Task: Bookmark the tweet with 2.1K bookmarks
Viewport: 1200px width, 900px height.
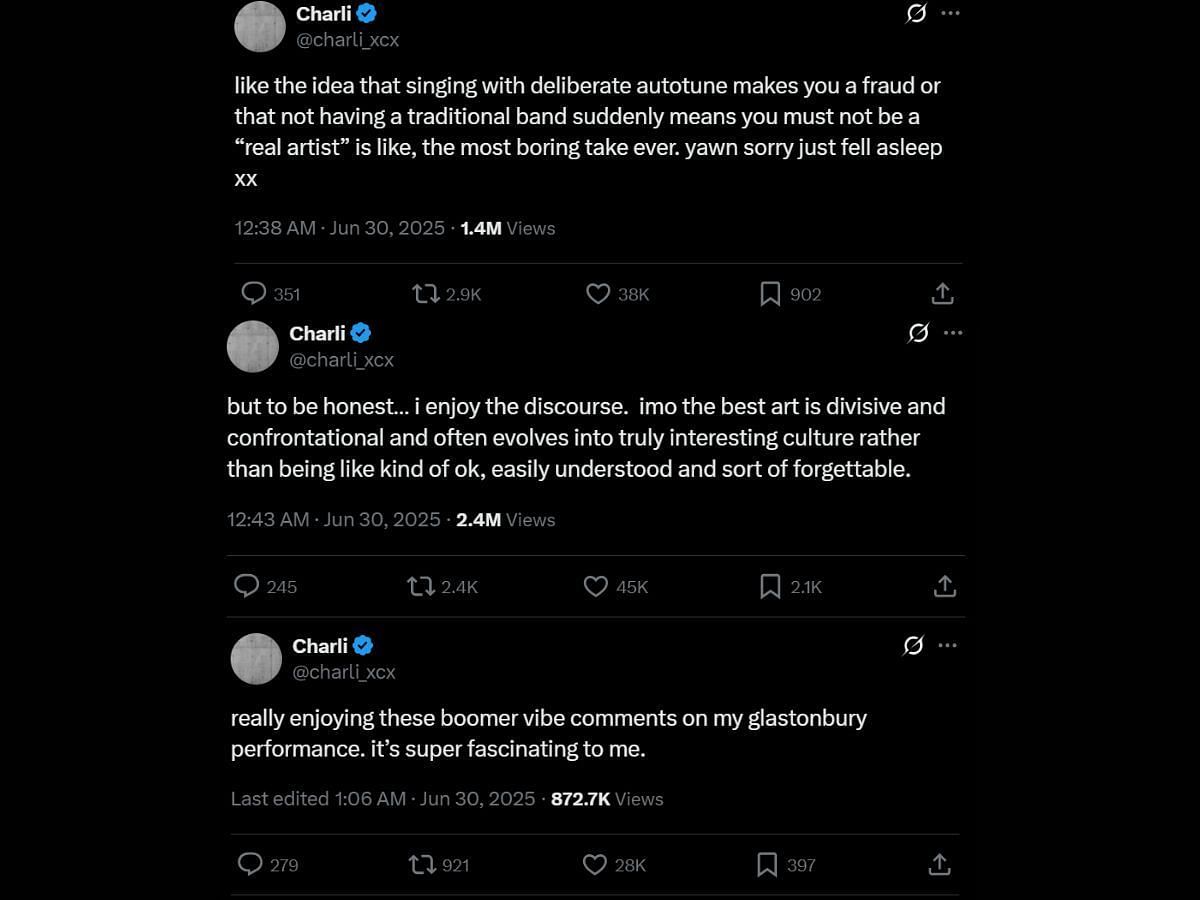Action: tap(770, 586)
